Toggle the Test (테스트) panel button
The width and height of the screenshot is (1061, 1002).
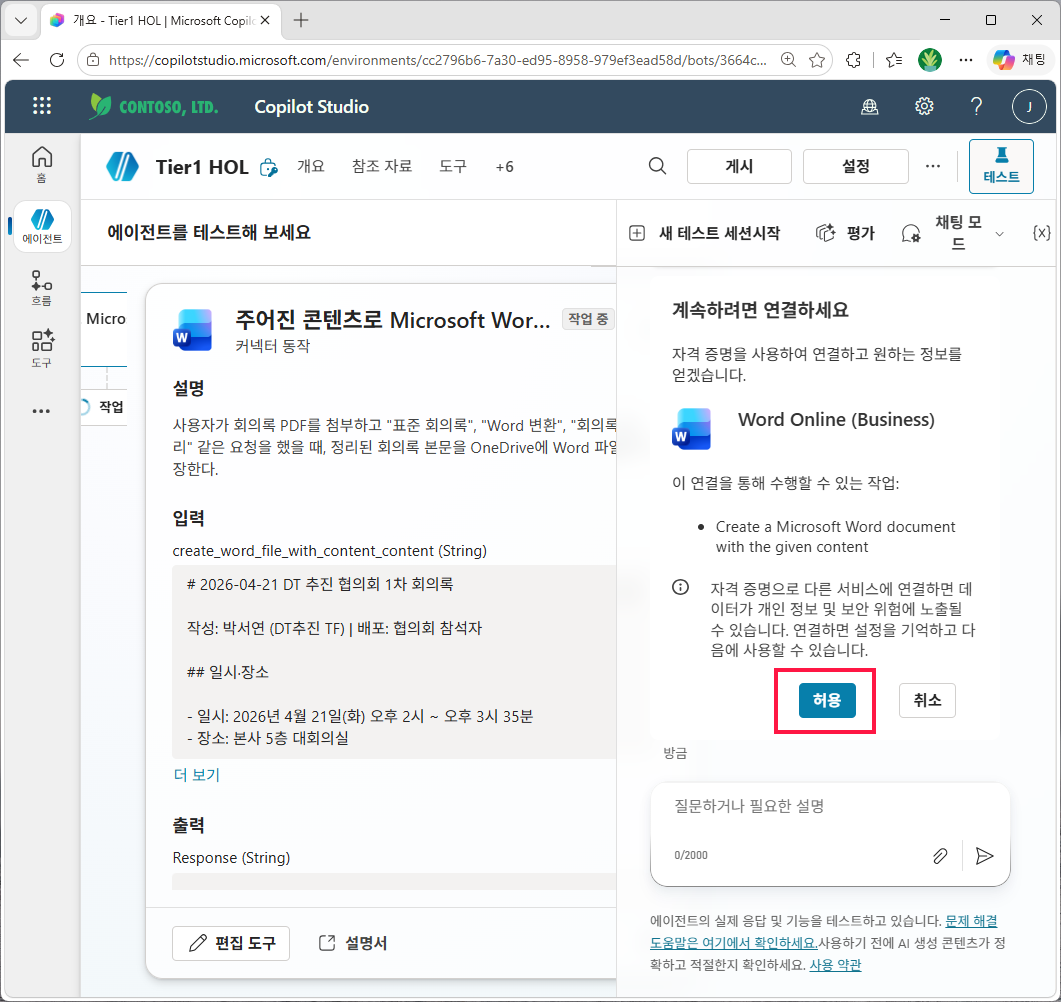[1001, 166]
